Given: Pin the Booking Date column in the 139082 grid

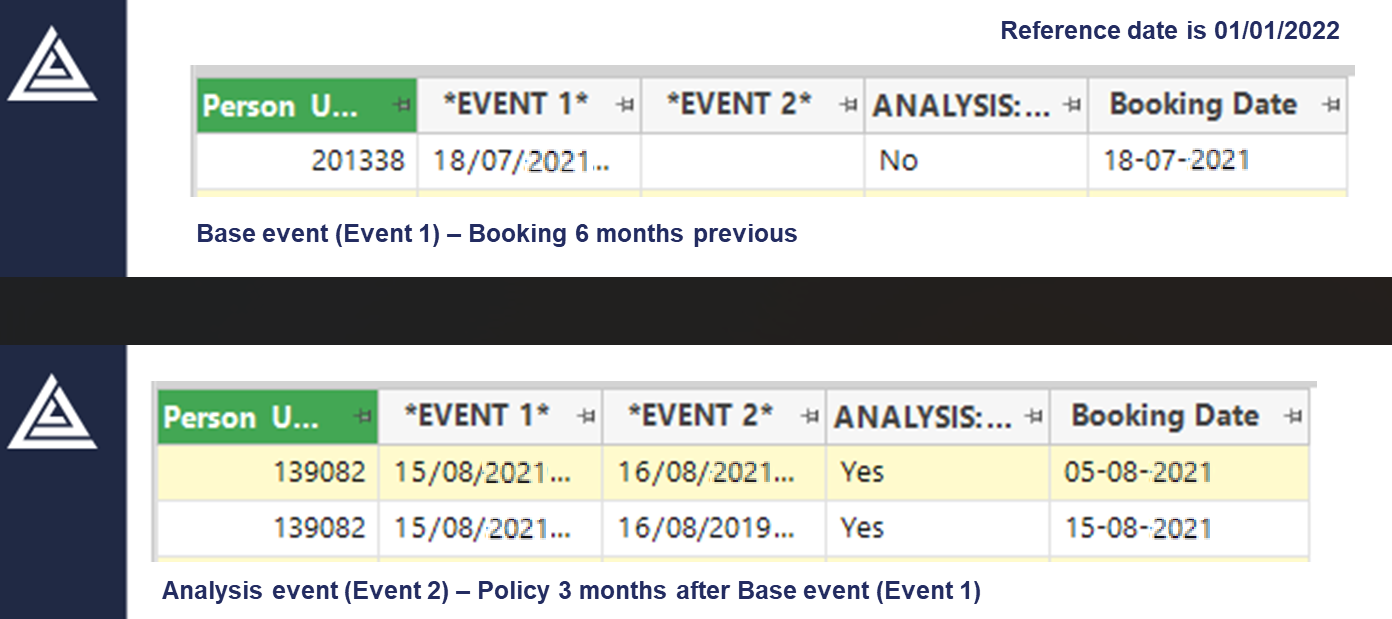Looking at the screenshot, I should (x=1293, y=416).
